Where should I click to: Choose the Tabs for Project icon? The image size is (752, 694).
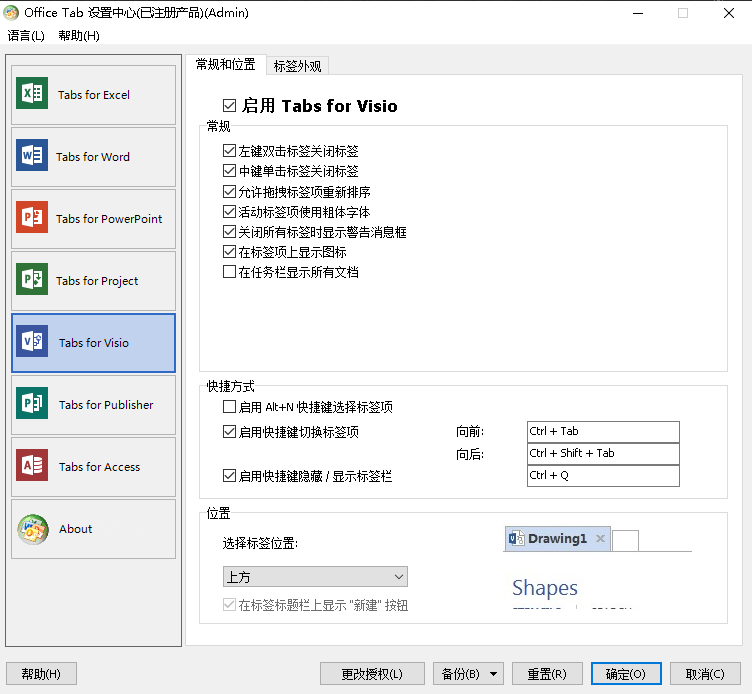pos(32,281)
